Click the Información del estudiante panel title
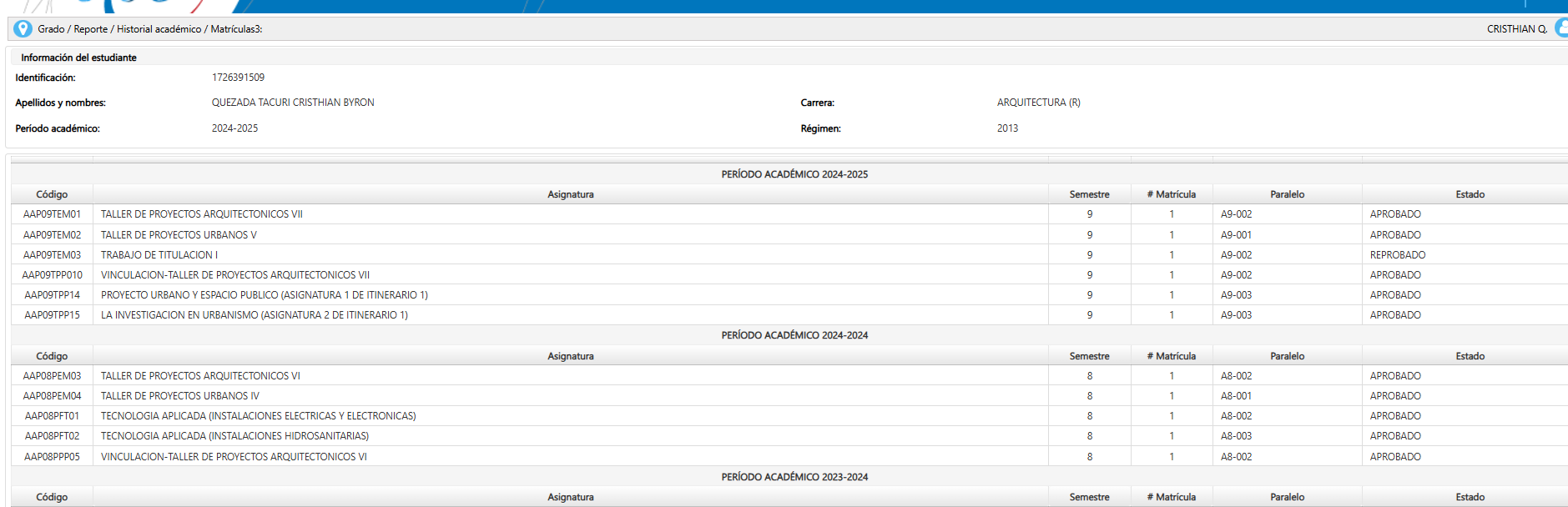This screenshot has height=507, width=1568. click(78, 58)
